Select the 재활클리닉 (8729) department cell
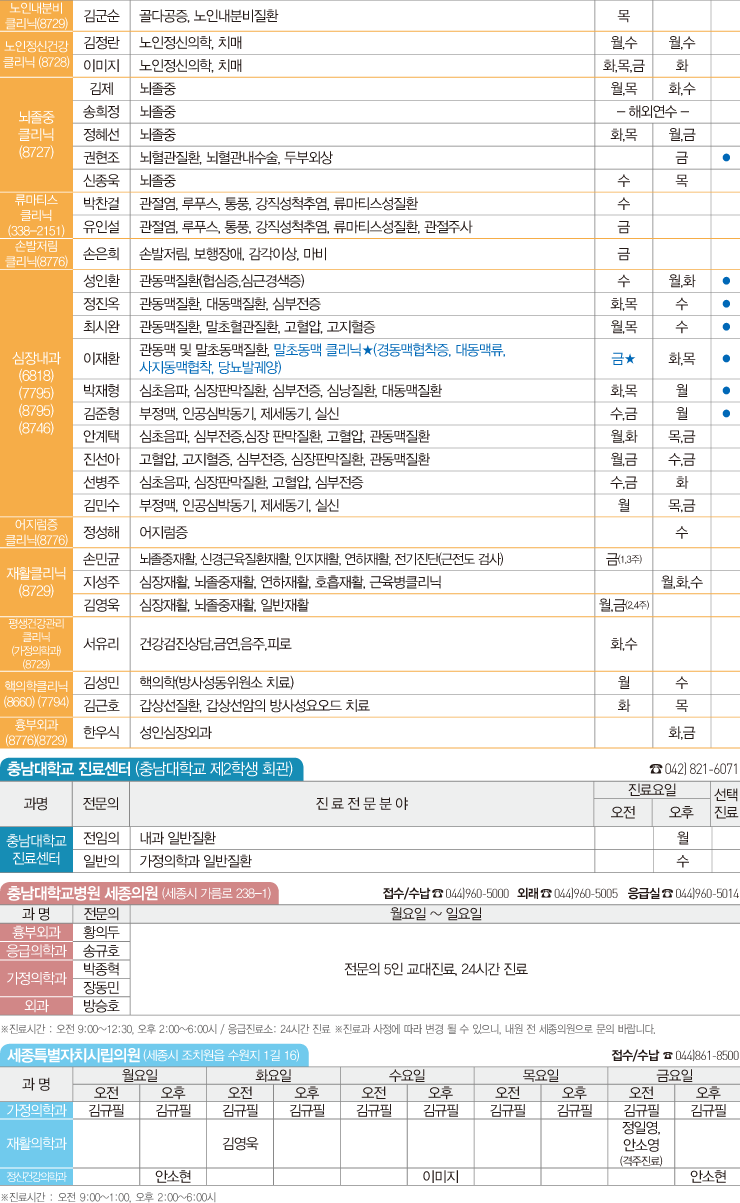Viewport: 740px width, 1203px height. [x=37, y=582]
